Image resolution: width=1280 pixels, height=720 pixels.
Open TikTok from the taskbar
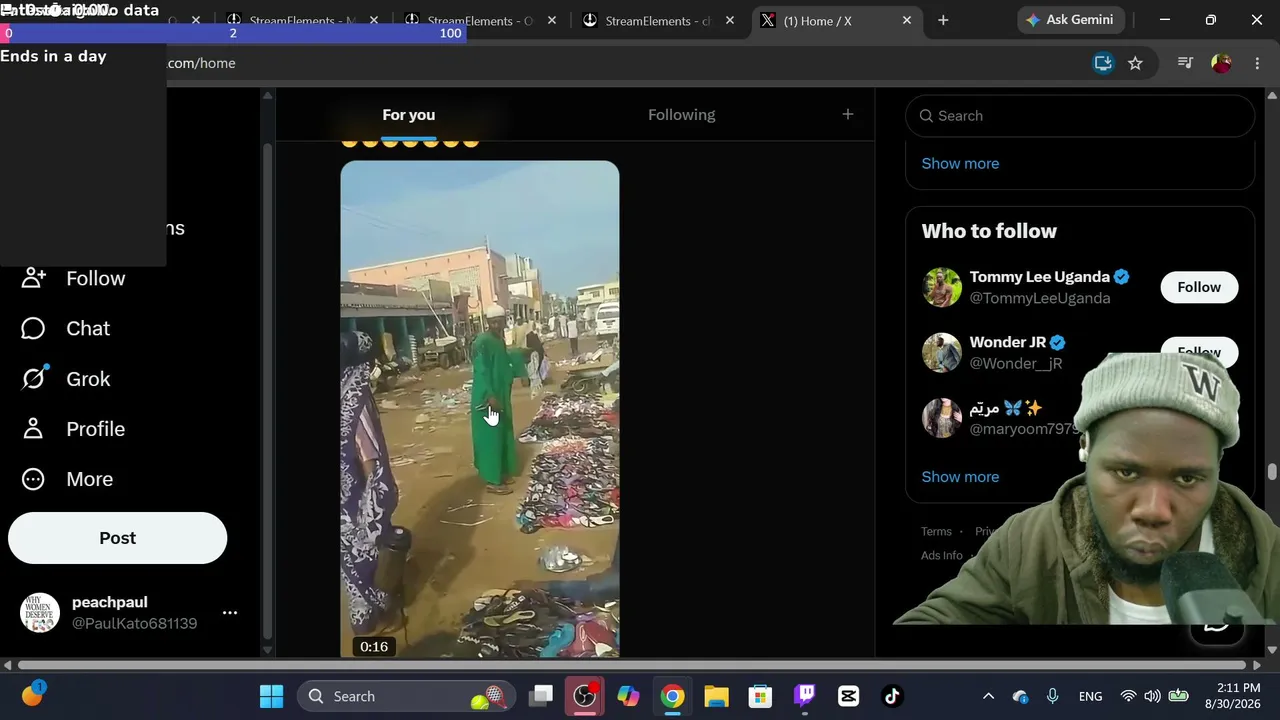(892, 696)
